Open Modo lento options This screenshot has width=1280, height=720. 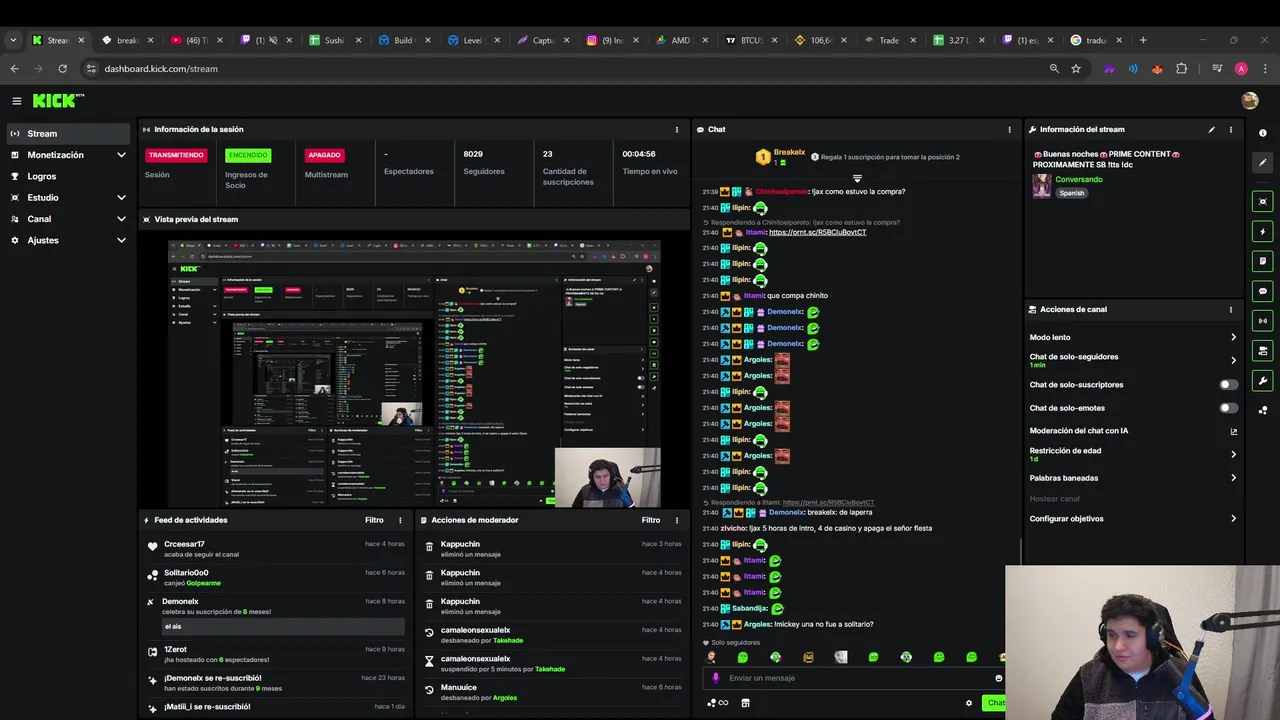(x=1134, y=337)
